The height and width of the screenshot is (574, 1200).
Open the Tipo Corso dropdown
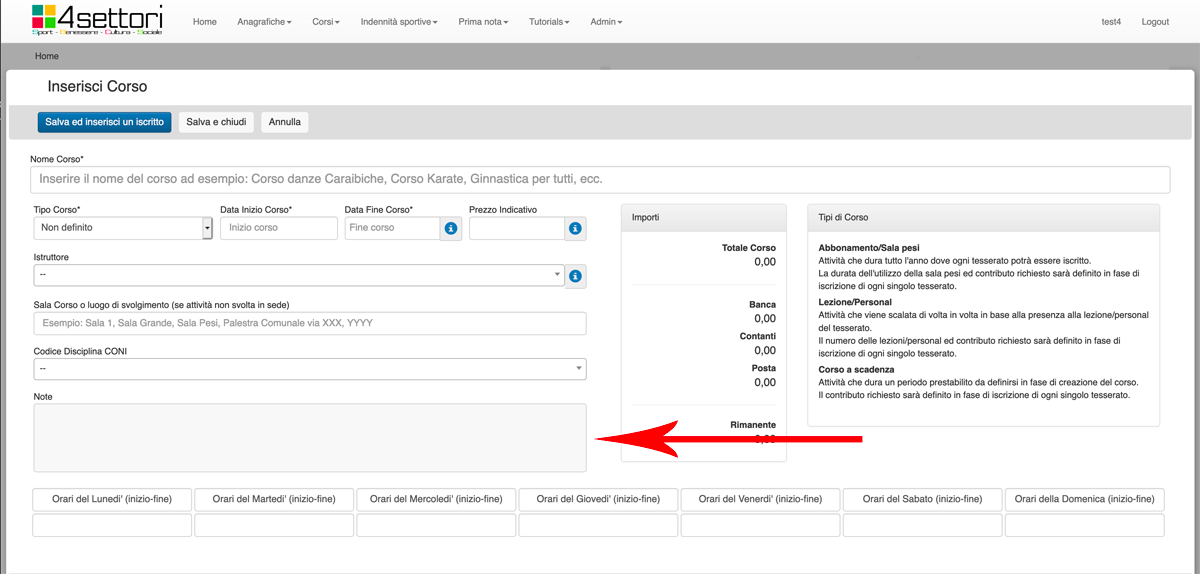(x=123, y=228)
